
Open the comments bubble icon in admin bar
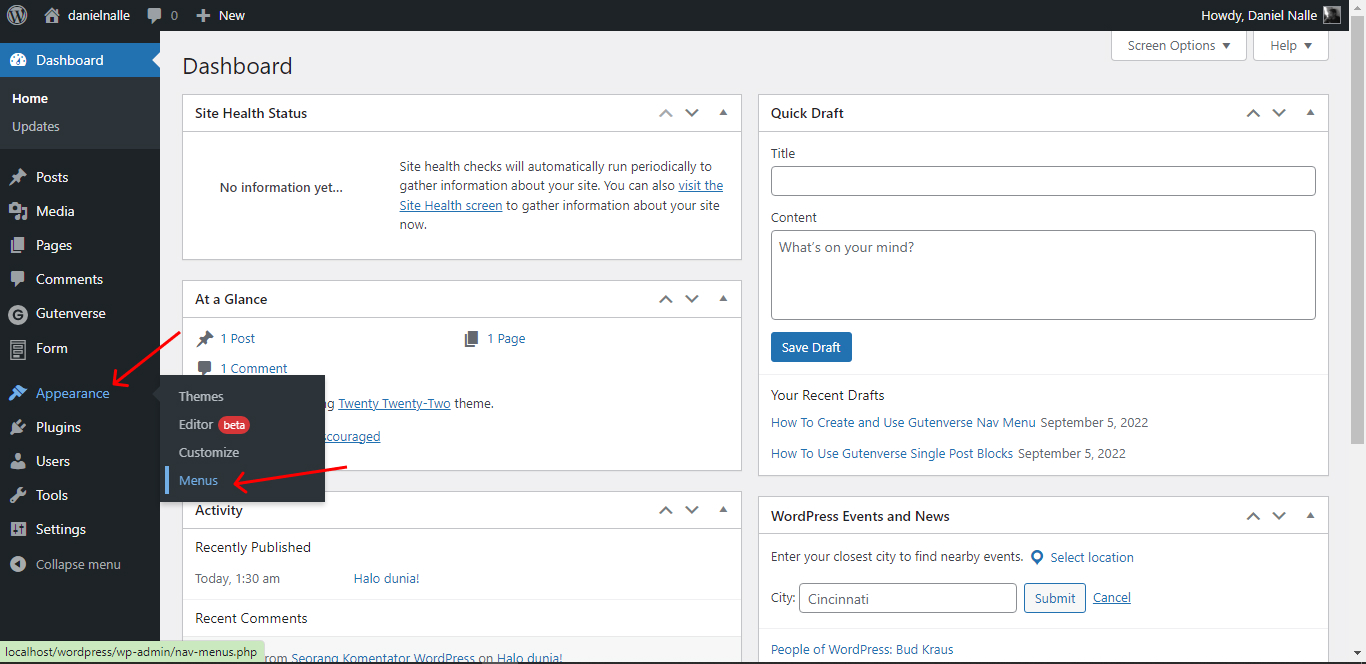click(155, 15)
